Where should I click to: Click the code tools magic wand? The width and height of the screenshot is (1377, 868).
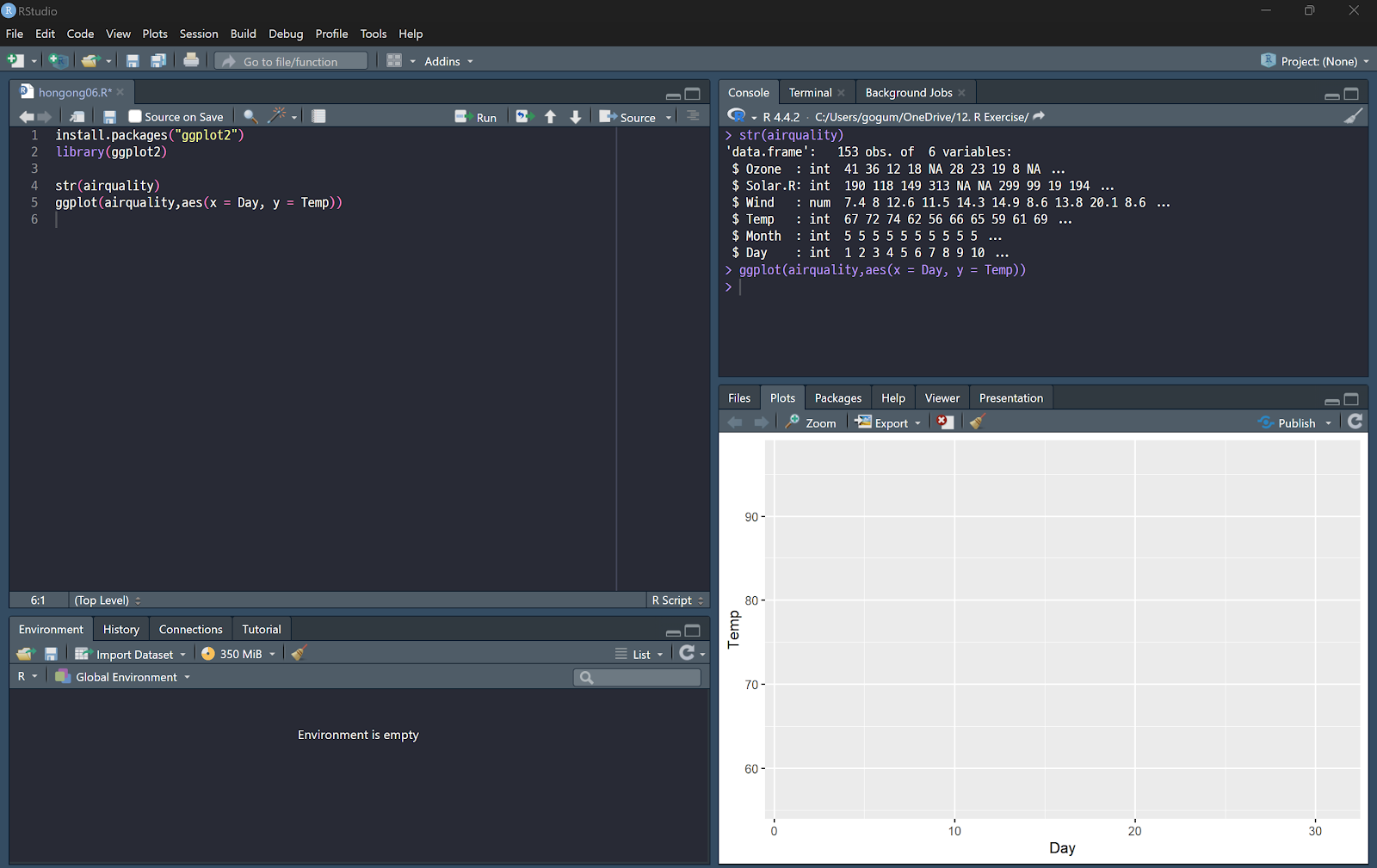(x=277, y=115)
